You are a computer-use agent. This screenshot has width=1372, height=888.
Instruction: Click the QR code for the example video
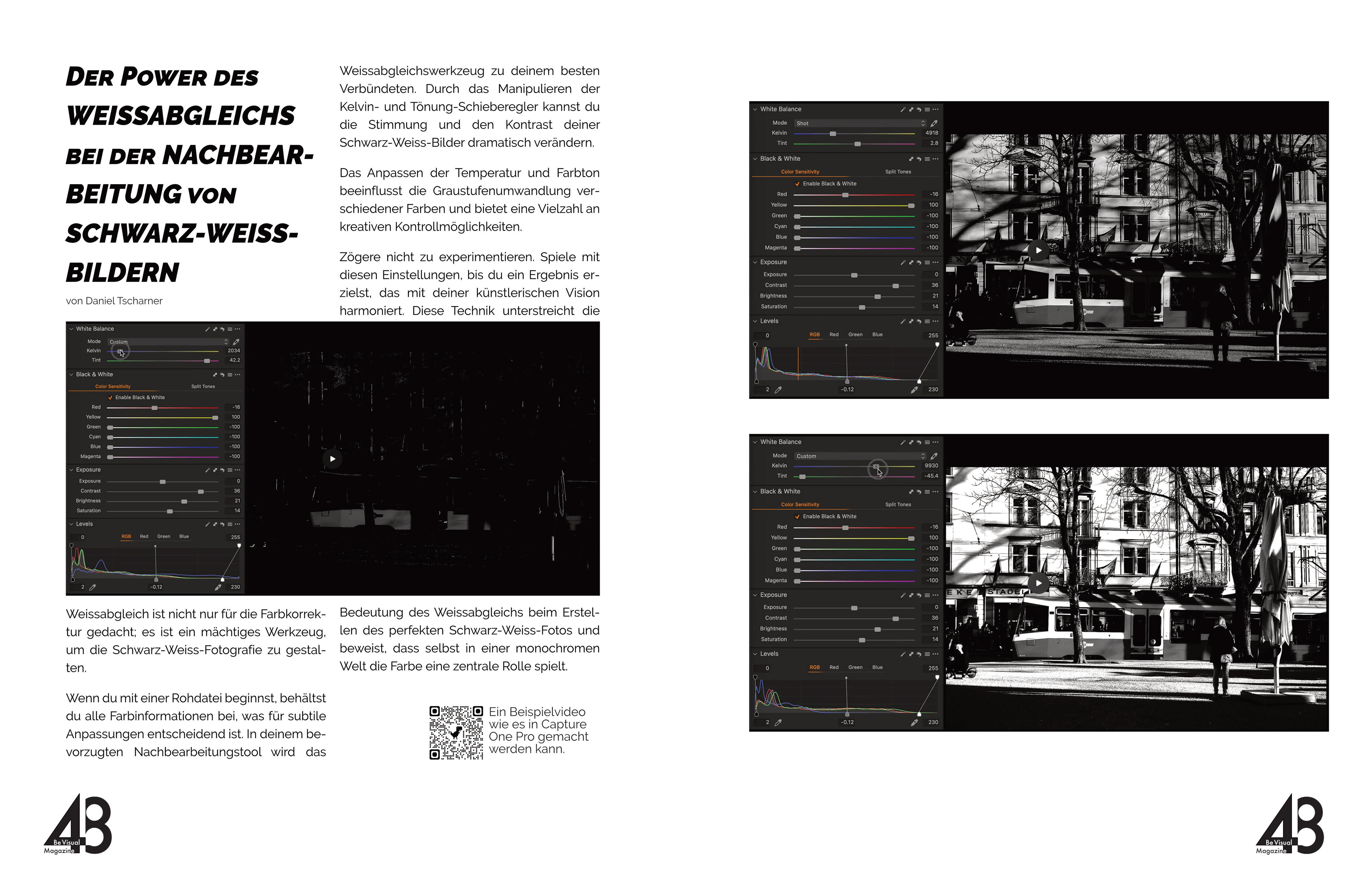coord(456,732)
